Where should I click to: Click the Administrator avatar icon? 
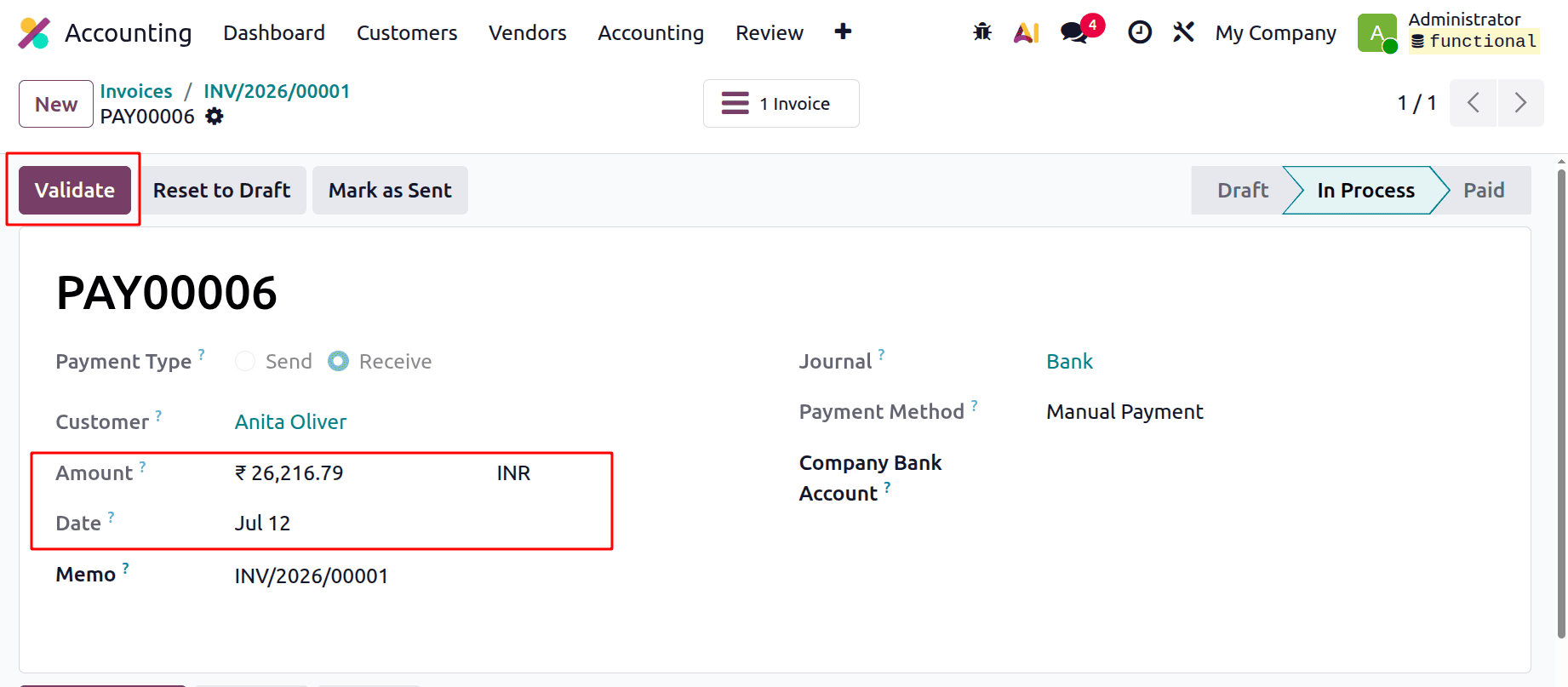(1376, 33)
